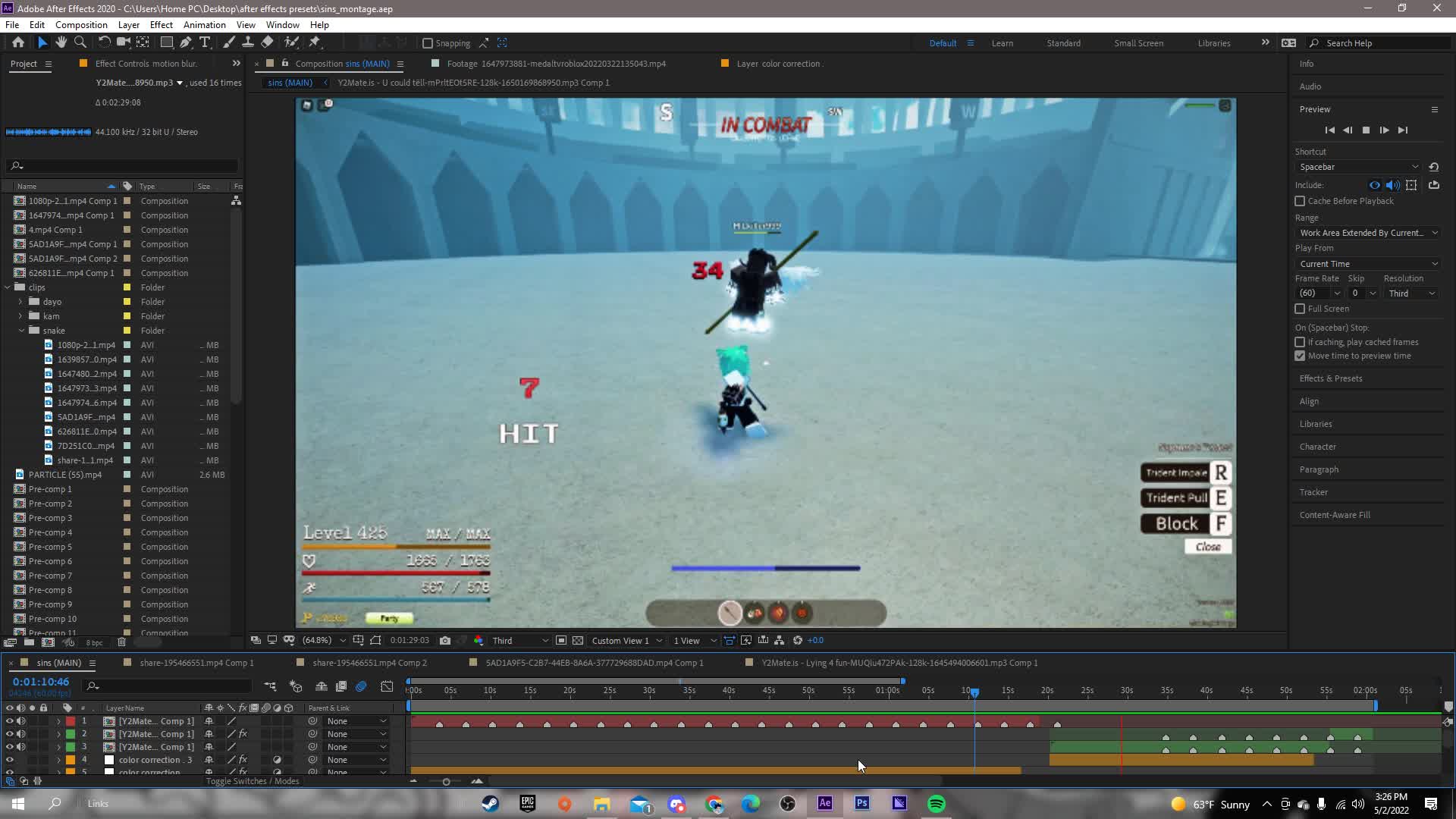Open the Effects & Presets panel
The image size is (1456, 819).
point(1330,378)
